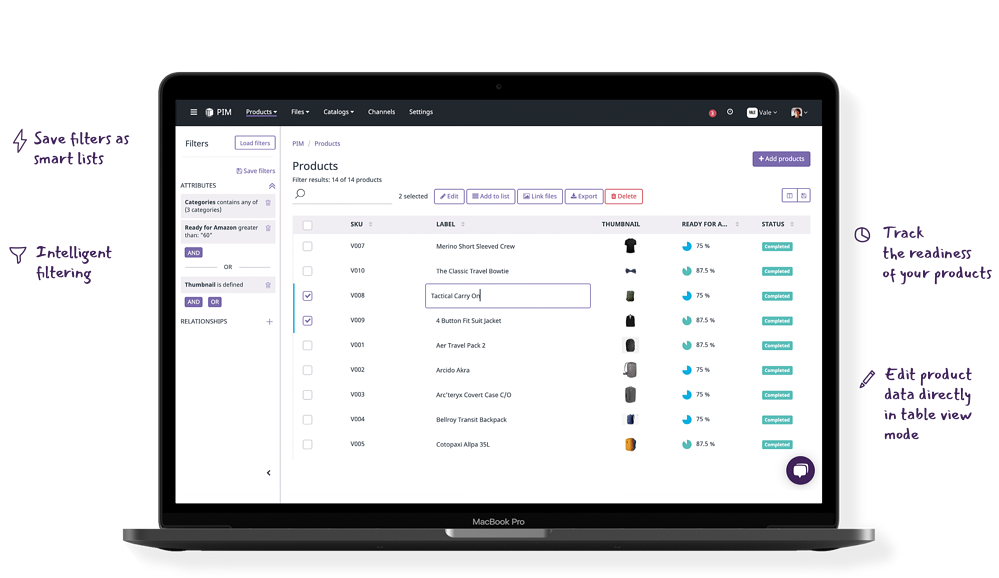Uncheck the V009 row checkbox
Viewport: 999px width, 578px height.
pos(308,321)
